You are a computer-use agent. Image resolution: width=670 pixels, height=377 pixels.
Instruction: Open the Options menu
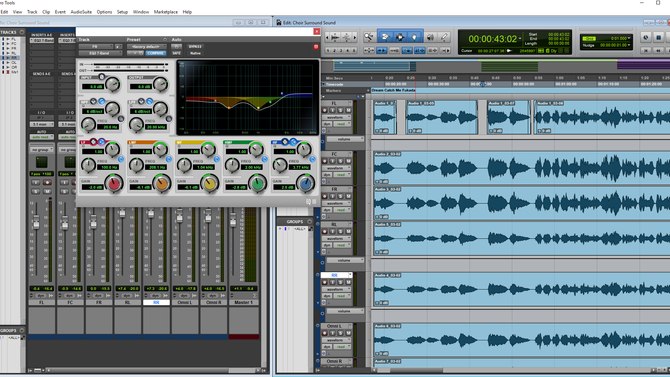tap(104, 12)
